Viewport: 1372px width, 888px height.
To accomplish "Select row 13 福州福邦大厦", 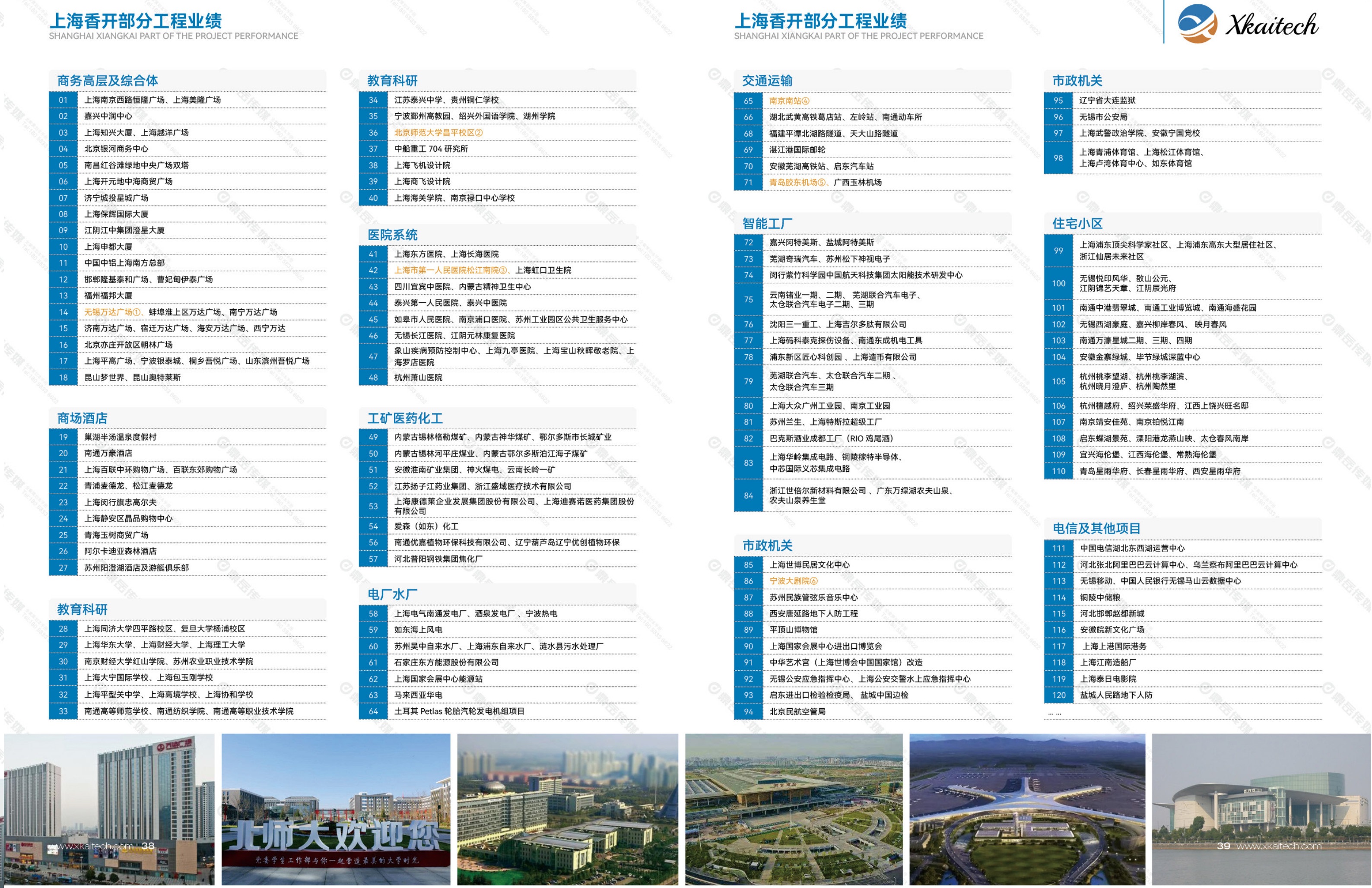I will (187, 295).
